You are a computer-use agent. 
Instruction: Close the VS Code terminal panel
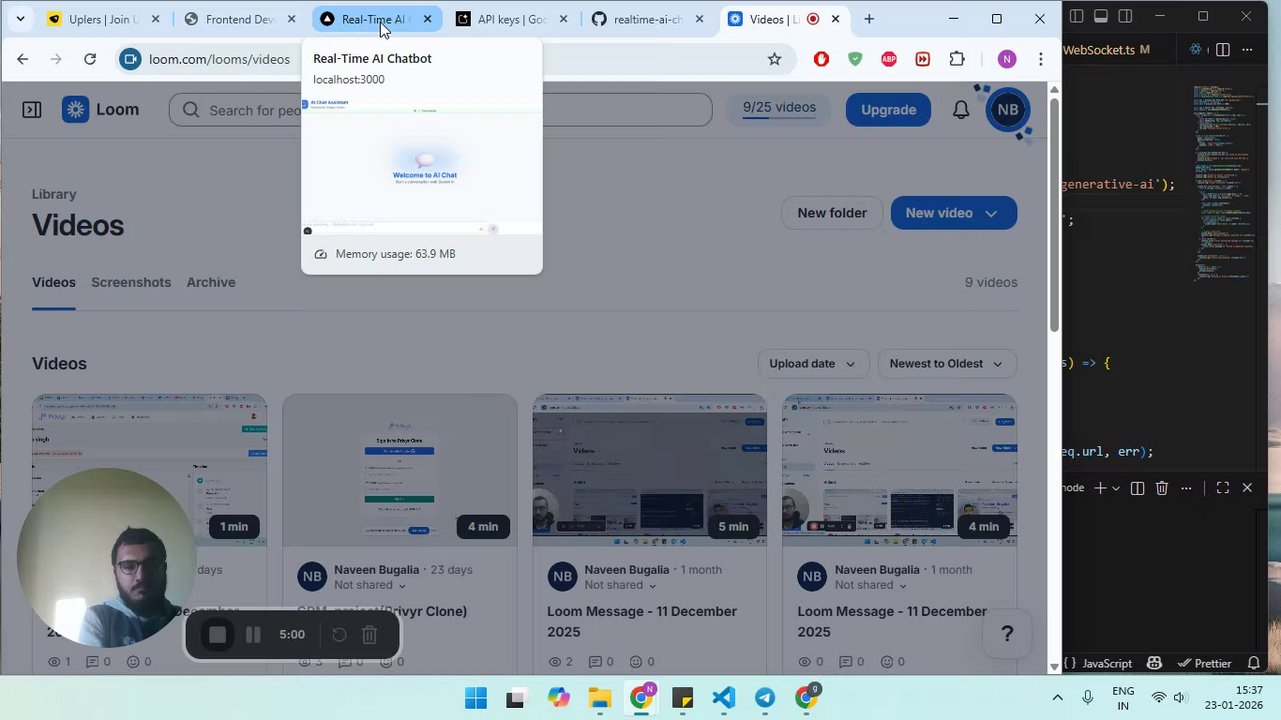pos(1247,488)
